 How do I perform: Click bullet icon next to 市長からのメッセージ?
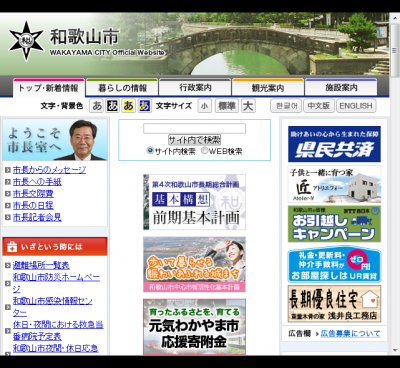point(8,170)
